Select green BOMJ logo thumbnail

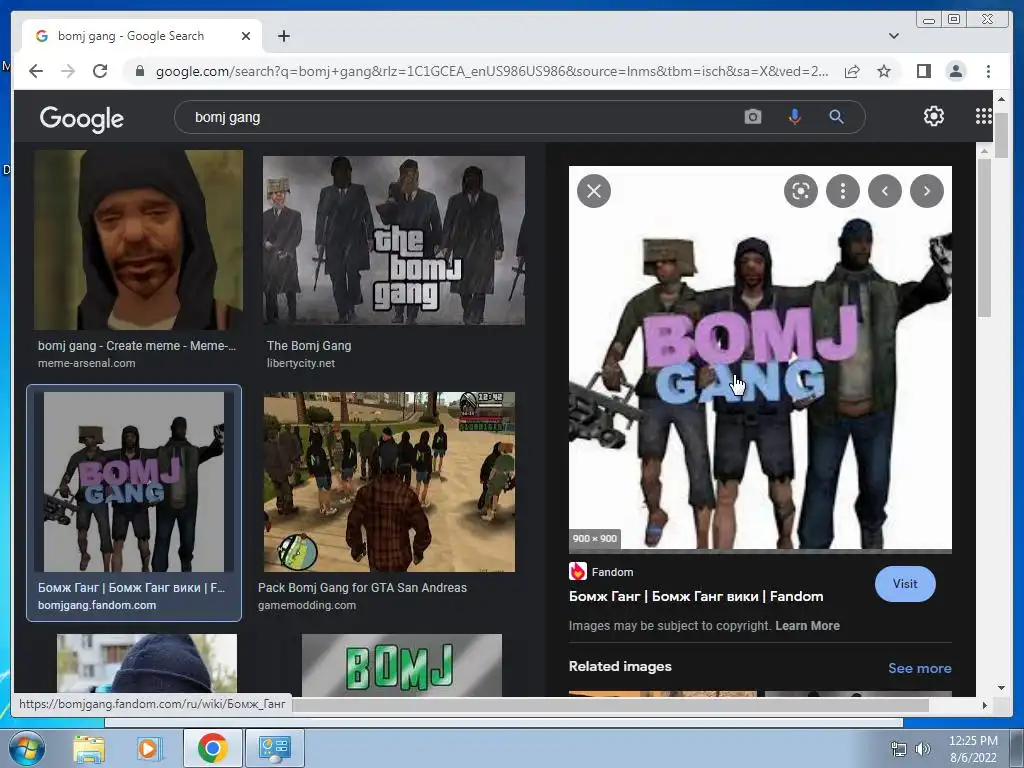[402, 665]
